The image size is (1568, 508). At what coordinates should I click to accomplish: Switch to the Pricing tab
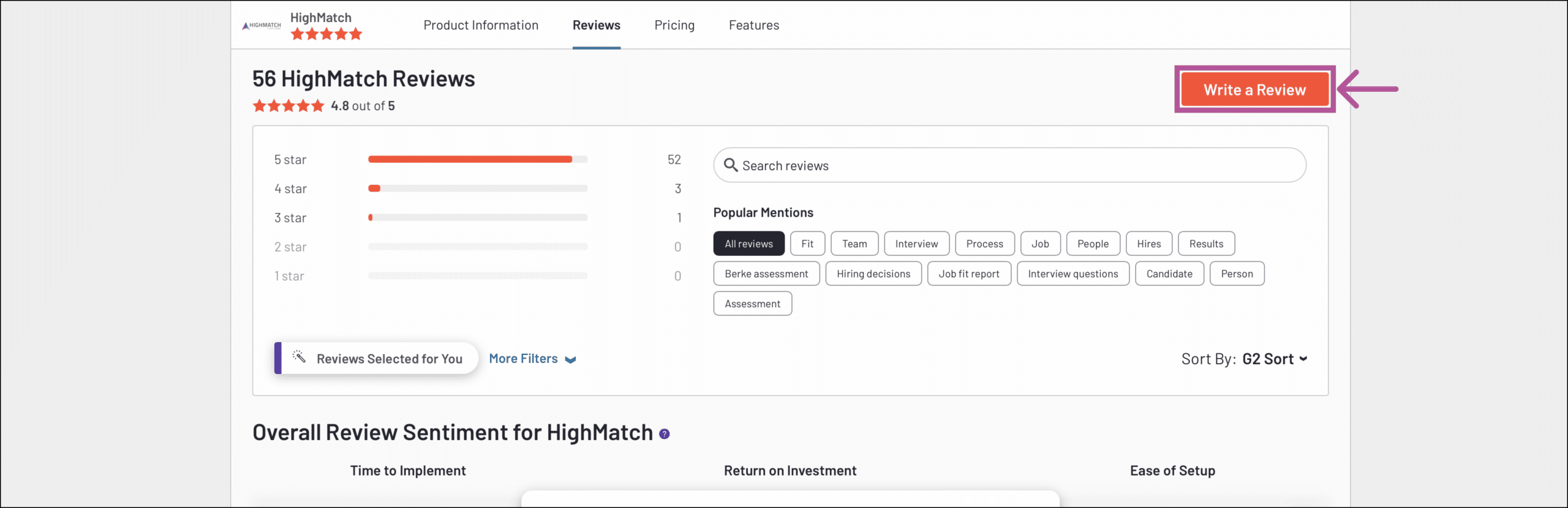(x=674, y=25)
